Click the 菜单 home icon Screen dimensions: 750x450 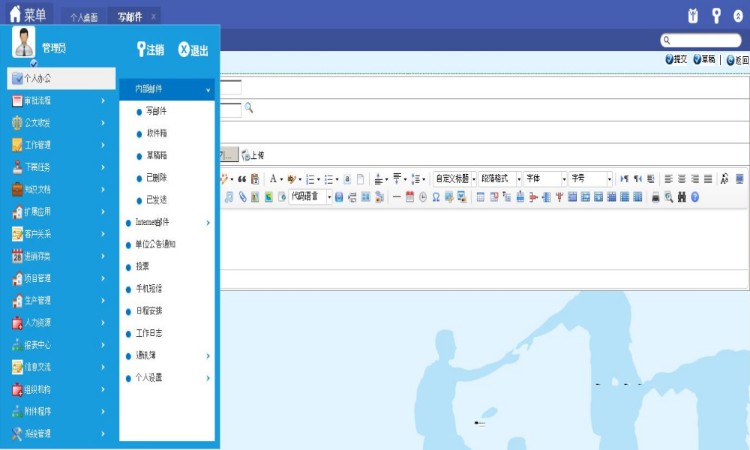15,14
